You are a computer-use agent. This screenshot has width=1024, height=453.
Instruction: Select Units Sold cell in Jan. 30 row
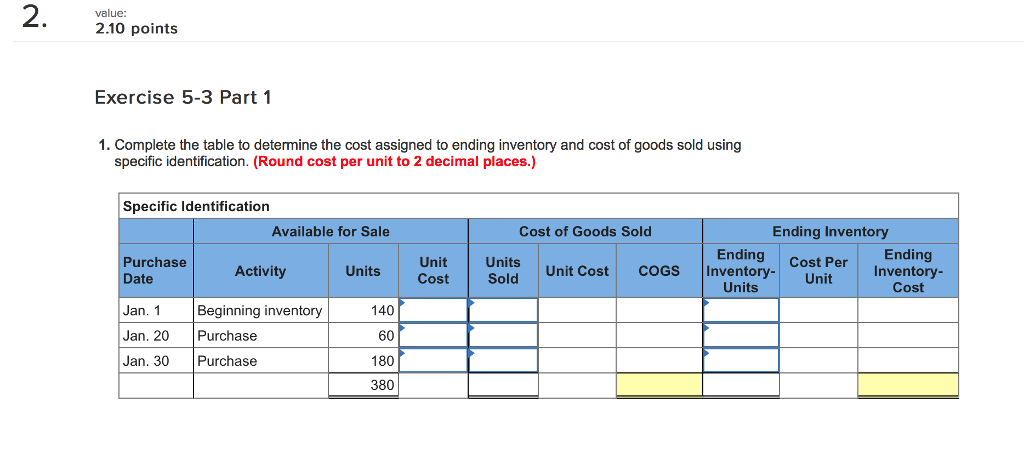coord(503,361)
